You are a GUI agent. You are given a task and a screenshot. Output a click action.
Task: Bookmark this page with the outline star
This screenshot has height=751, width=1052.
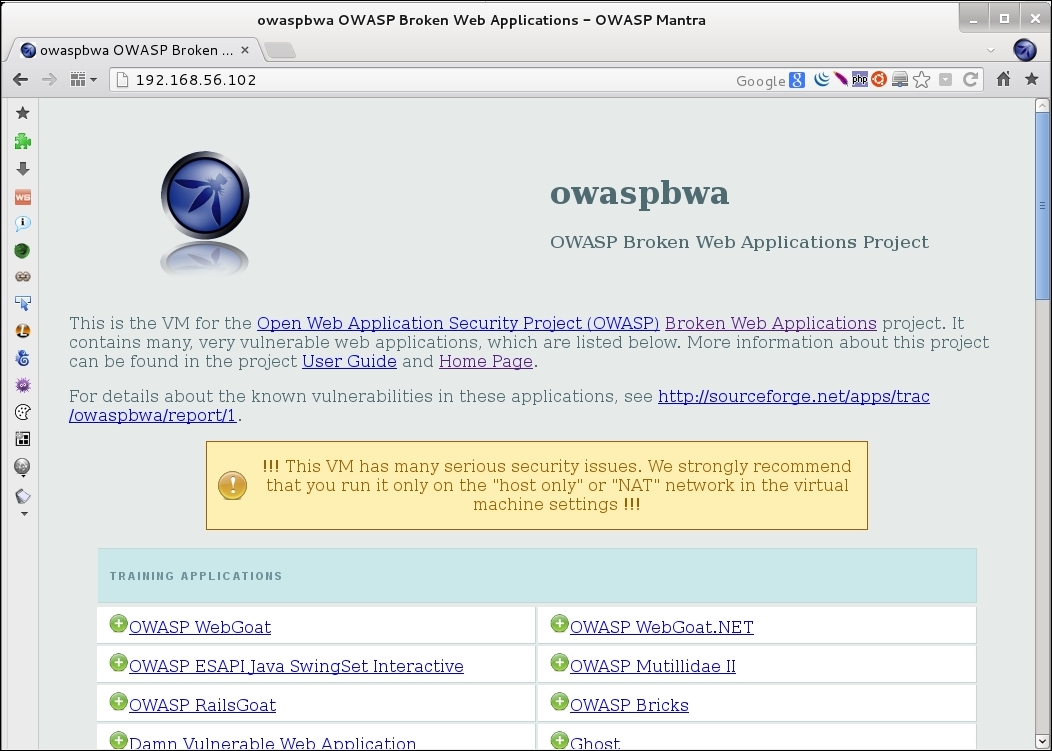click(922, 80)
